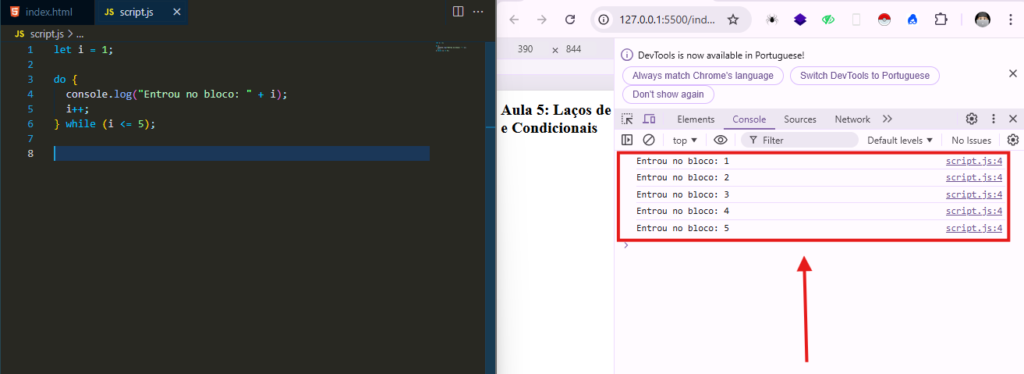Click the device width value 390
The height and width of the screenshot is (374, 1024).
pos(525,49)
